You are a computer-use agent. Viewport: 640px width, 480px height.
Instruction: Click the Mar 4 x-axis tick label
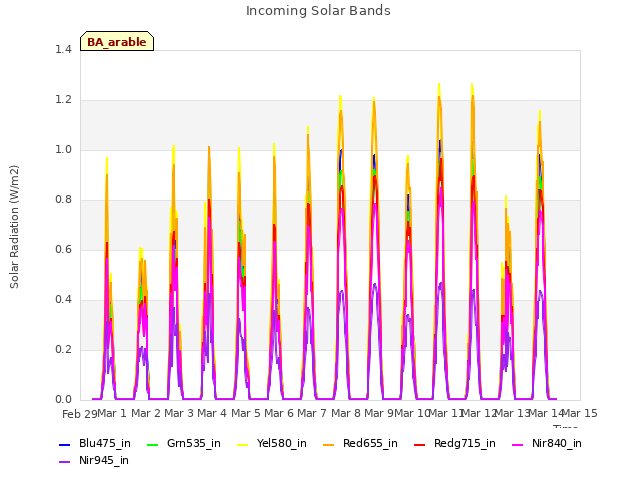point(212,413)
